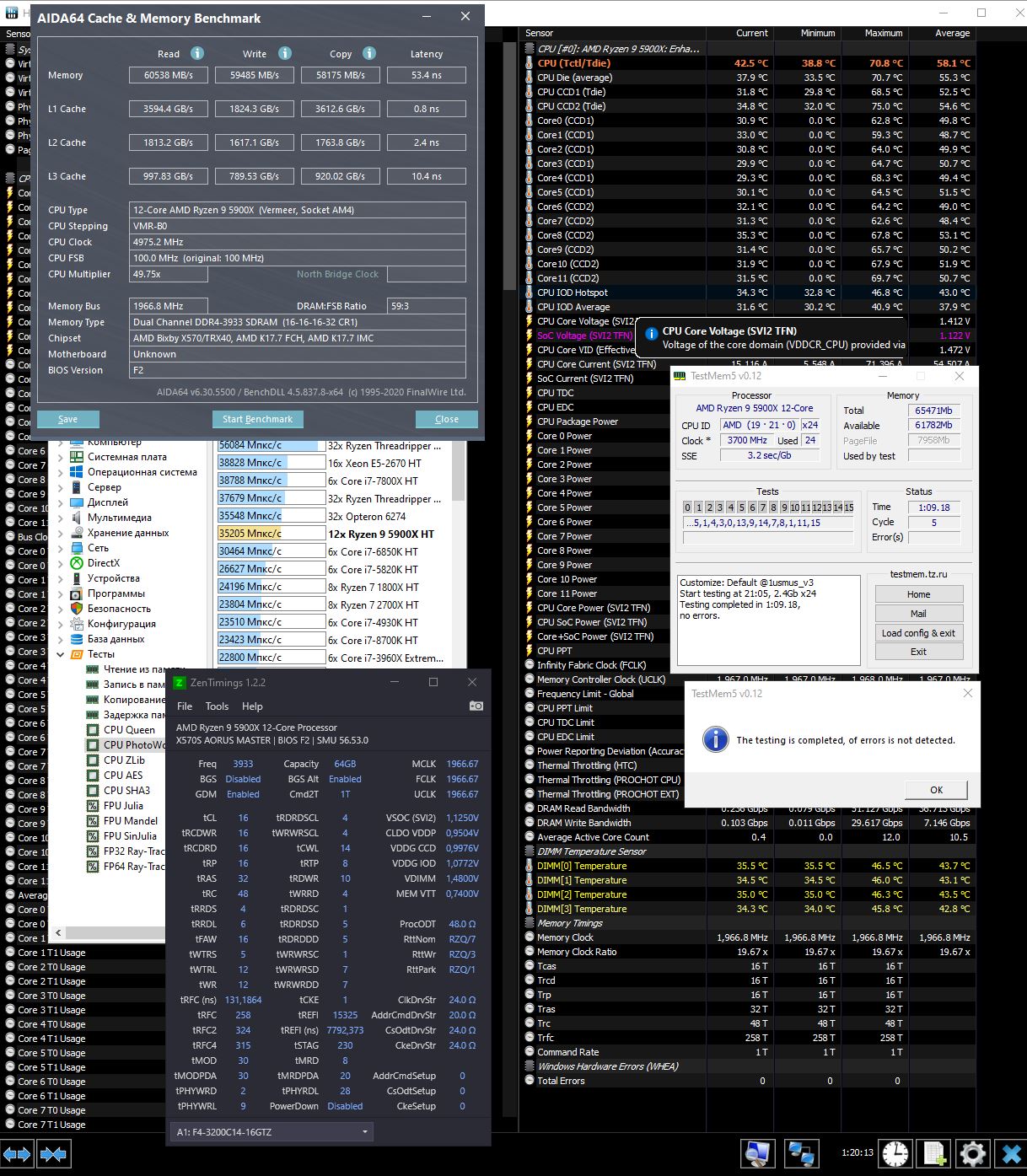Click HWiNFO collapse columns arrows icon
Image resolution: width=1027 pixels, height=1176 pixels.
(53, 1153)
